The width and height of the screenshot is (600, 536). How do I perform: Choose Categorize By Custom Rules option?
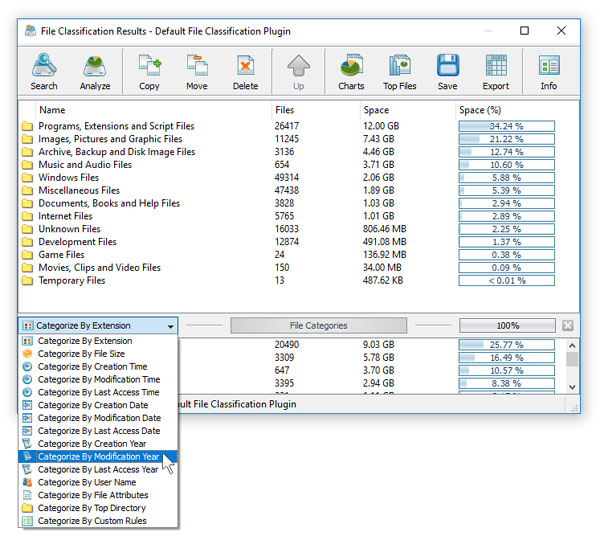[x=98, y=521]
